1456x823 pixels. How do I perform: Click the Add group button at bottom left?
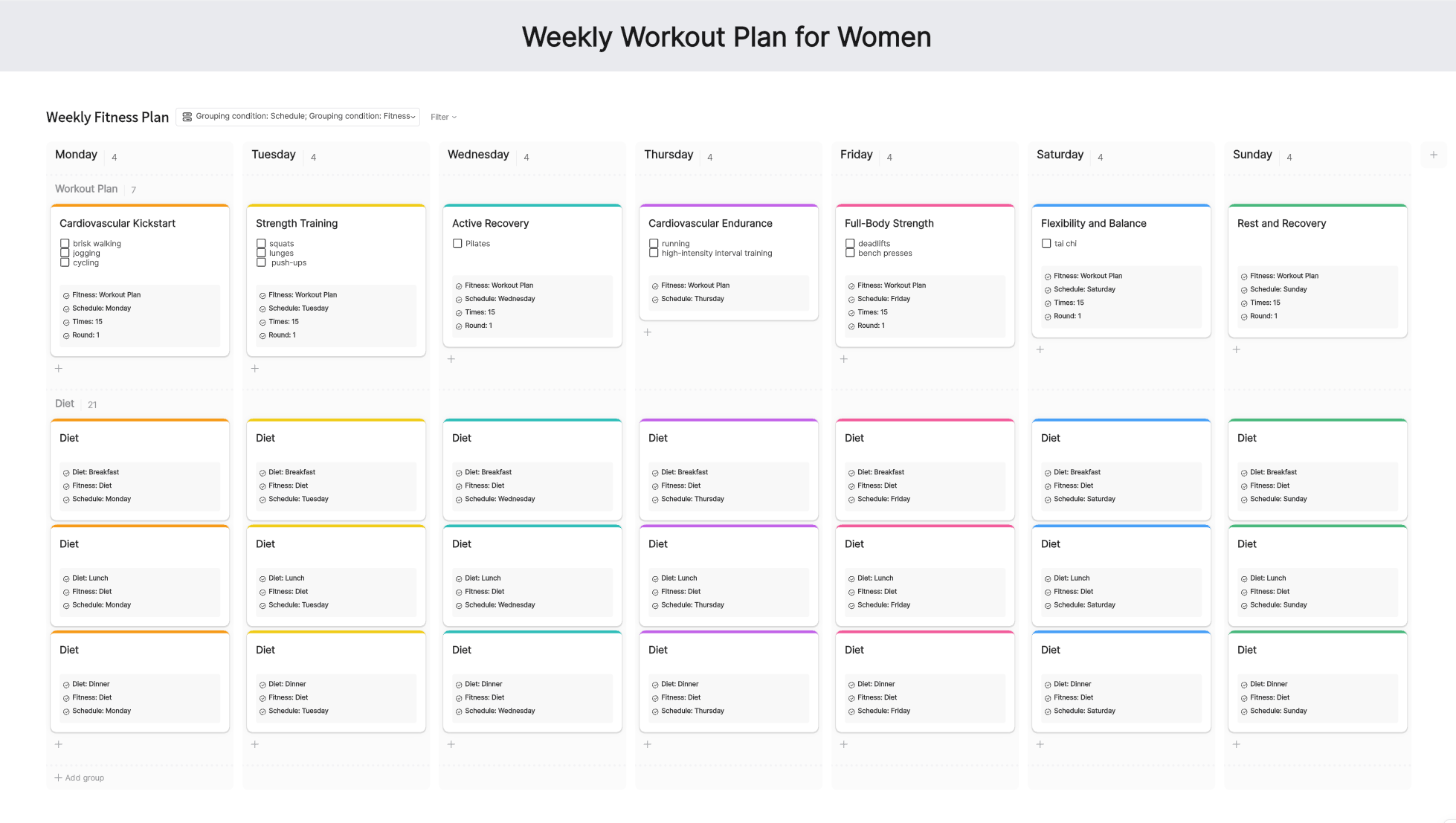coord(79,778)
